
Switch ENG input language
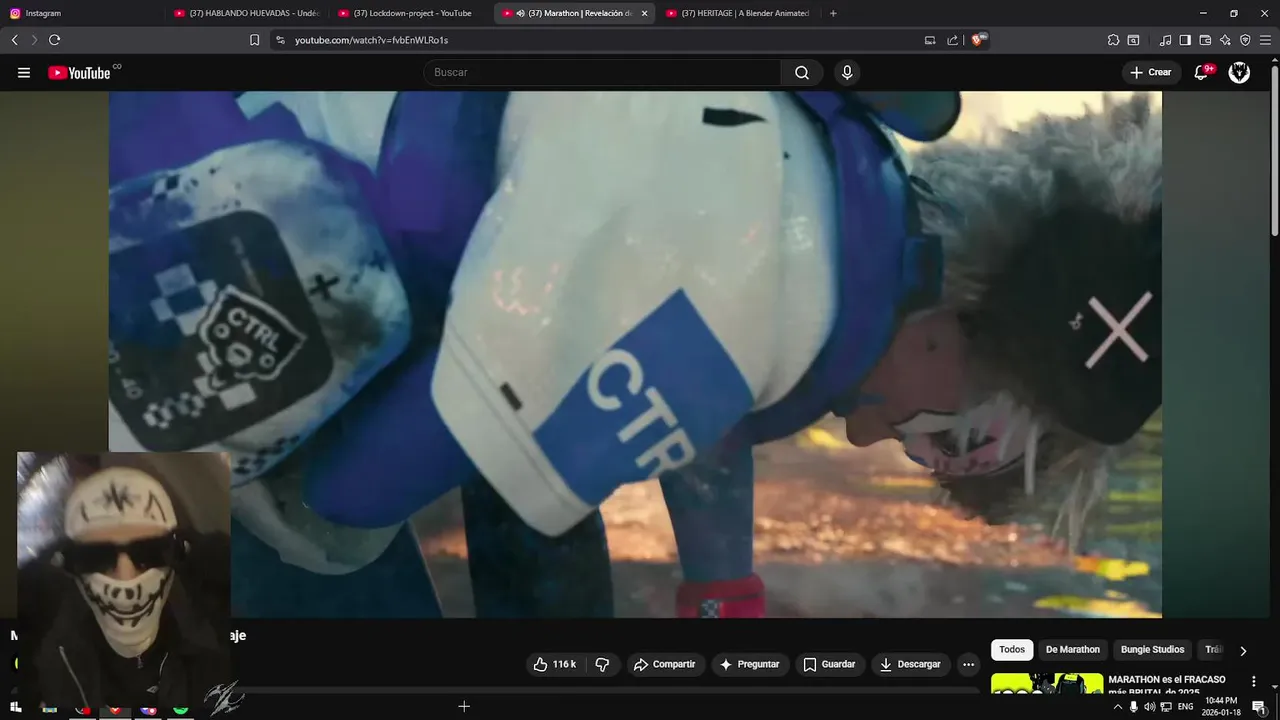point(1185,707)
